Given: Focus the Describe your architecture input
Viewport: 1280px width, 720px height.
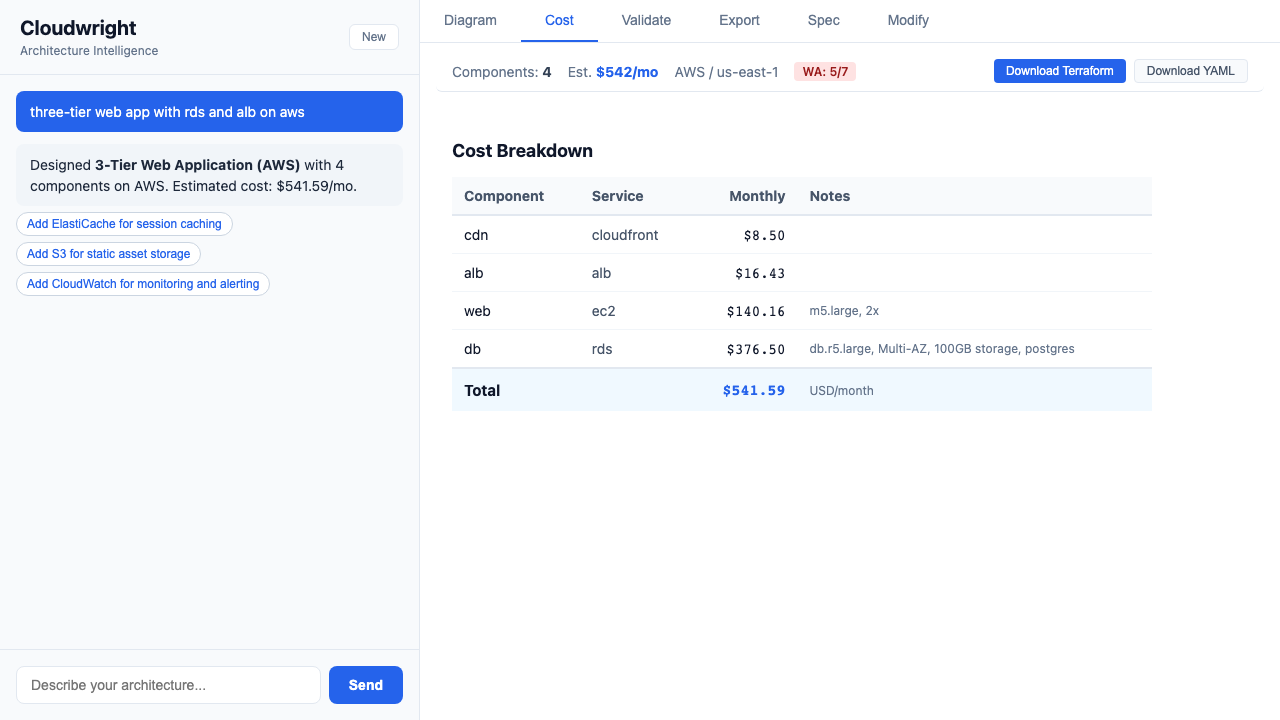Looking at the screenshot, I should coord(168,685).
